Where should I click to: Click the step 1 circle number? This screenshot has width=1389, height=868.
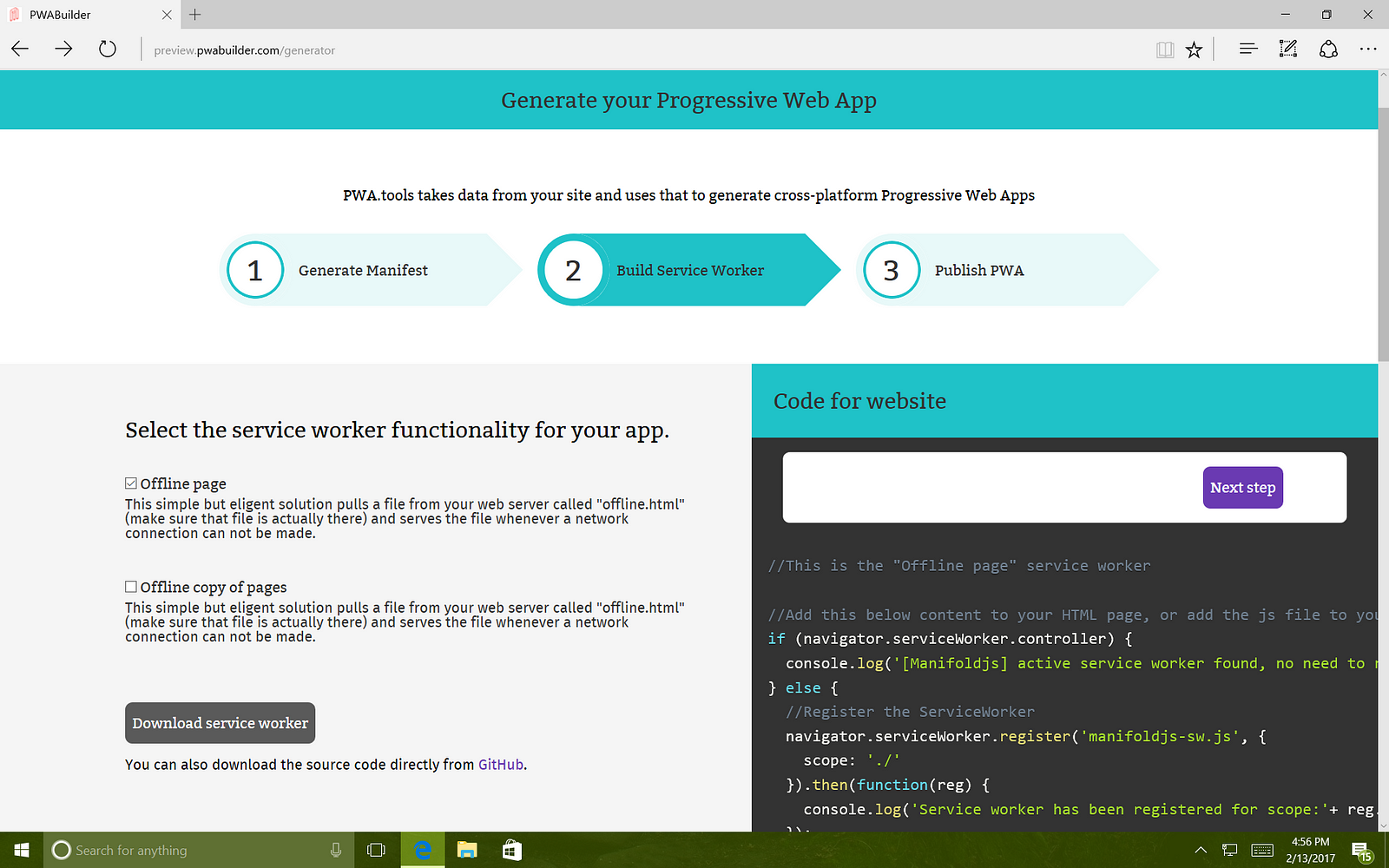point(255,270)
